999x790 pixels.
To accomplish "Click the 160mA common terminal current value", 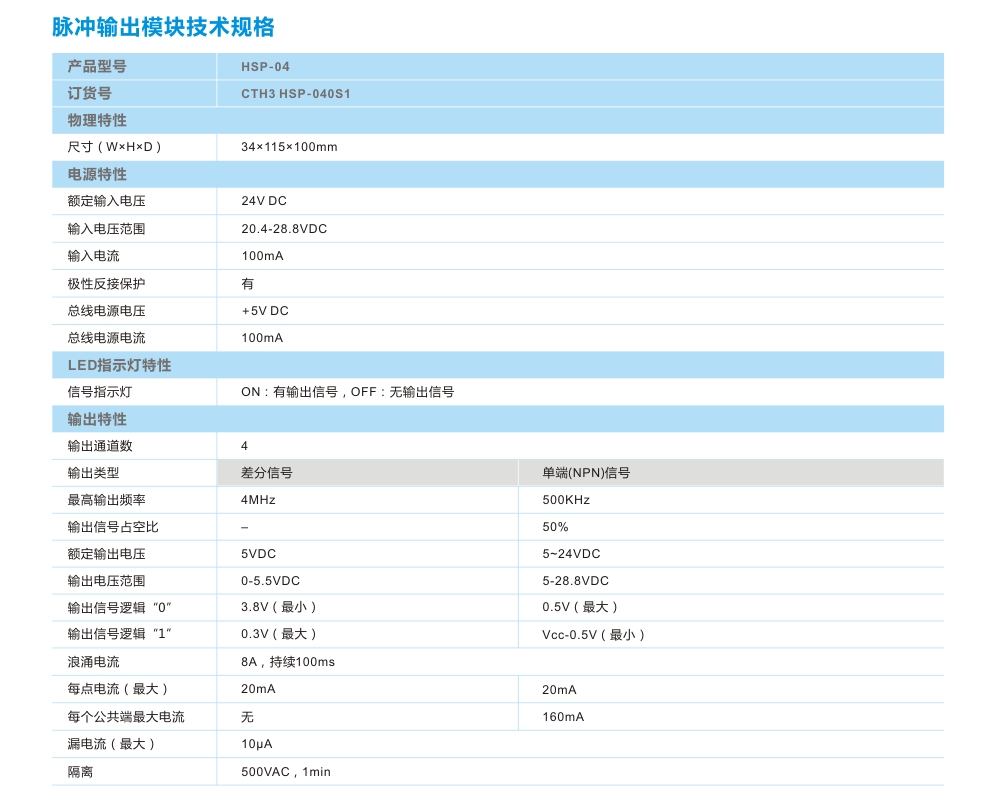I will point(563,717).
